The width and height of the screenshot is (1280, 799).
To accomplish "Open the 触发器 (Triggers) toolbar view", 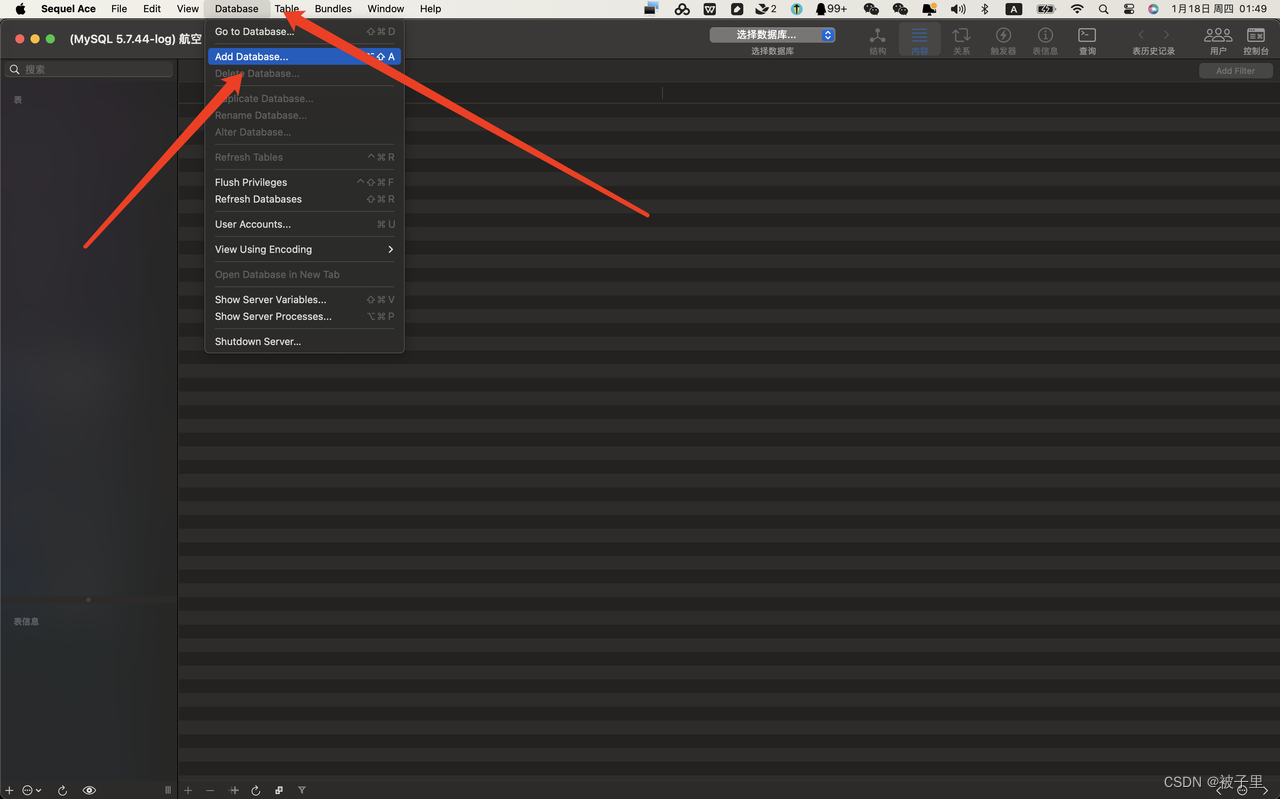I will point(1003,40).
